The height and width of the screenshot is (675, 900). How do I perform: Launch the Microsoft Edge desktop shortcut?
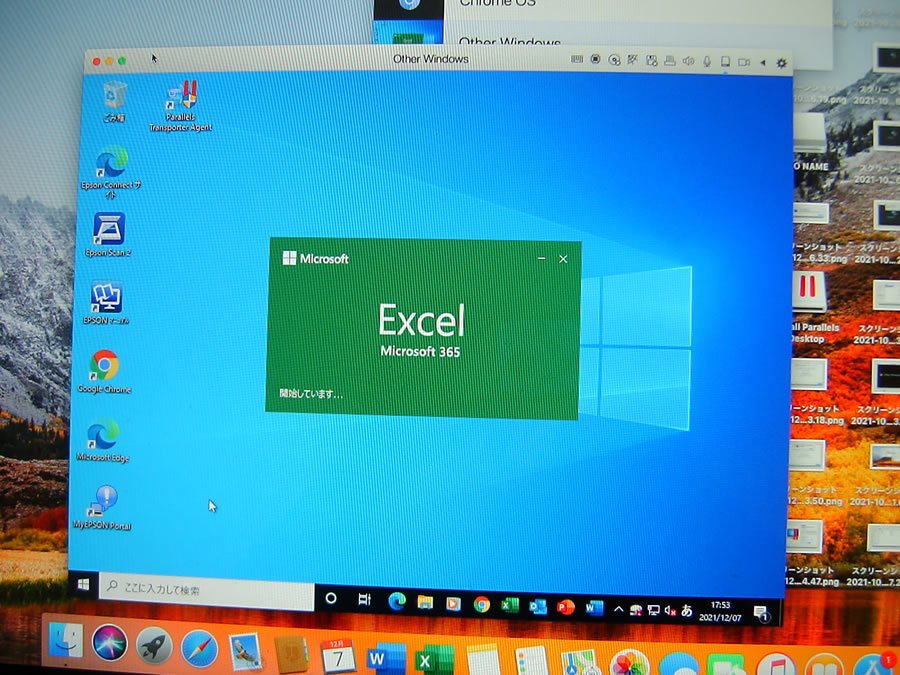(x=103, y=440)
